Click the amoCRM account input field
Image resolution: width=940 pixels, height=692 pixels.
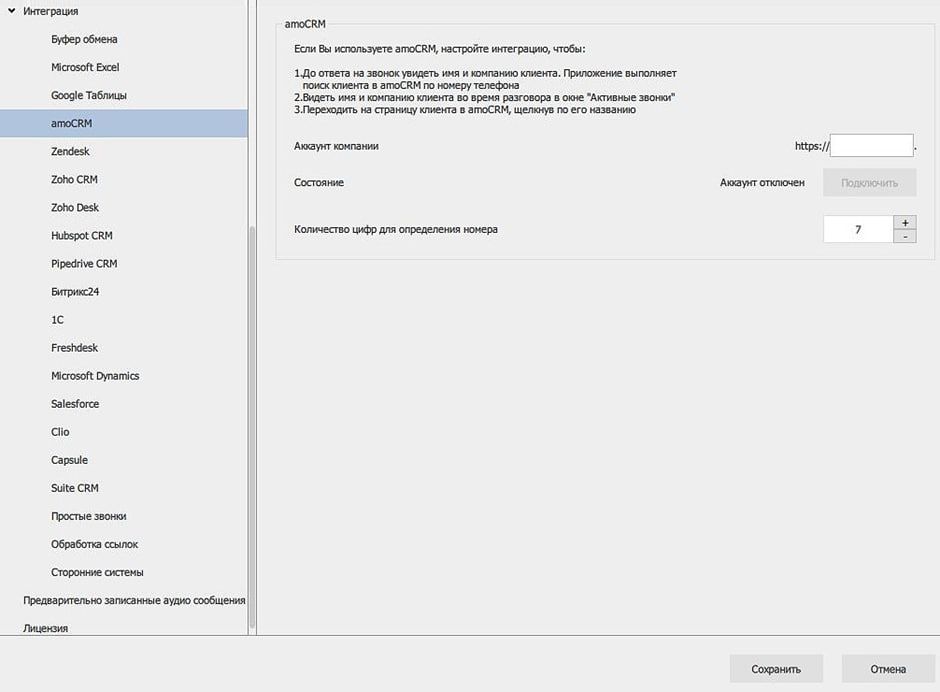point(871,146)
